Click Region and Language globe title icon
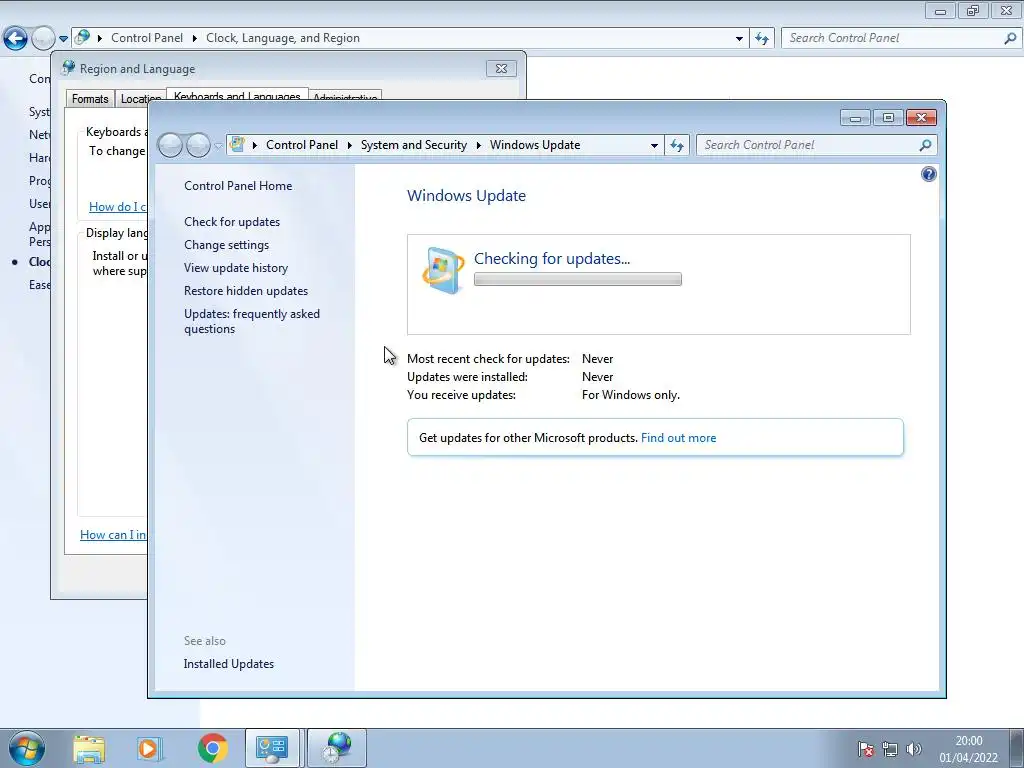The image size is (1024, 768). coord(69,68)
